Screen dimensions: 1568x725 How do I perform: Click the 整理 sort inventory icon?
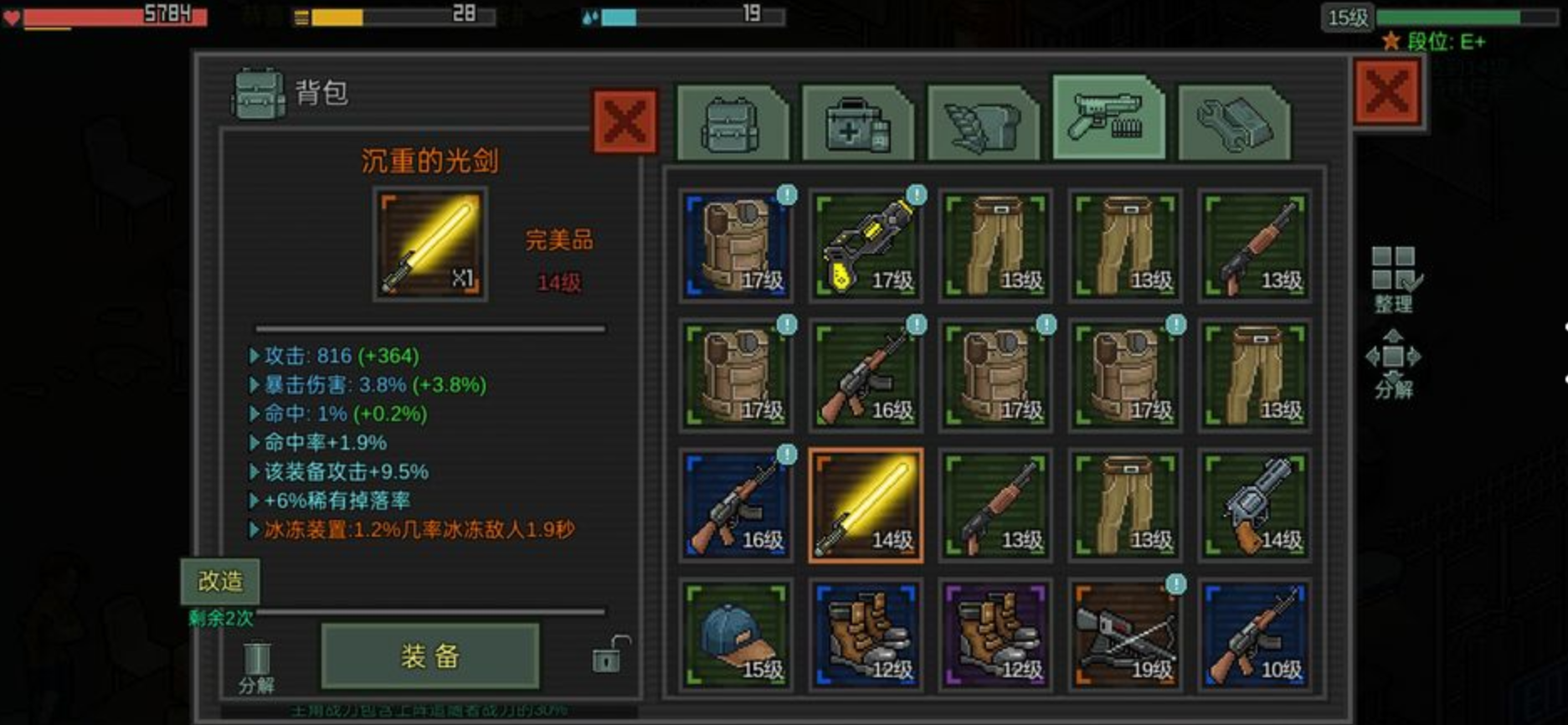click(1394, 279)
